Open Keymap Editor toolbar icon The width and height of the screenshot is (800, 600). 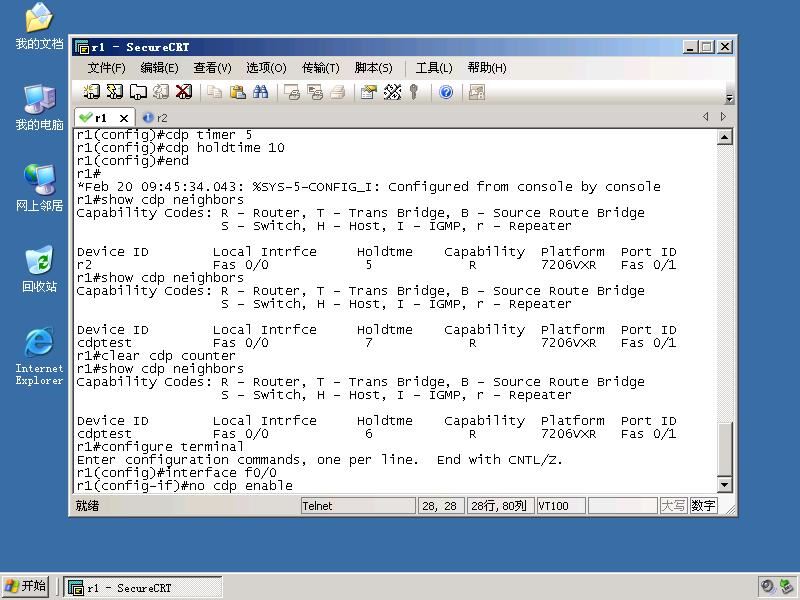[x=392, y=92]
